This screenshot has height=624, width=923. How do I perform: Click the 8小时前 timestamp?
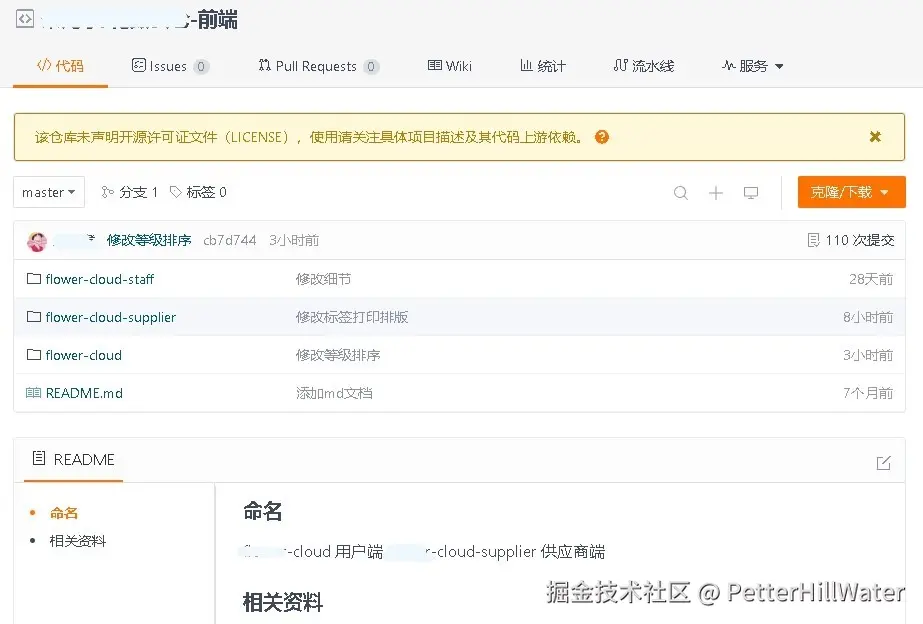coord(868,317)
